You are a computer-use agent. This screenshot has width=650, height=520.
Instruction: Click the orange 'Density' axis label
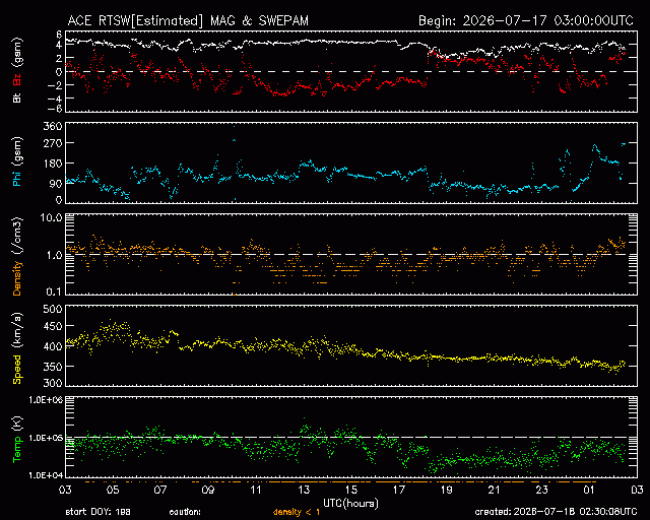click(x=17, y=278)
